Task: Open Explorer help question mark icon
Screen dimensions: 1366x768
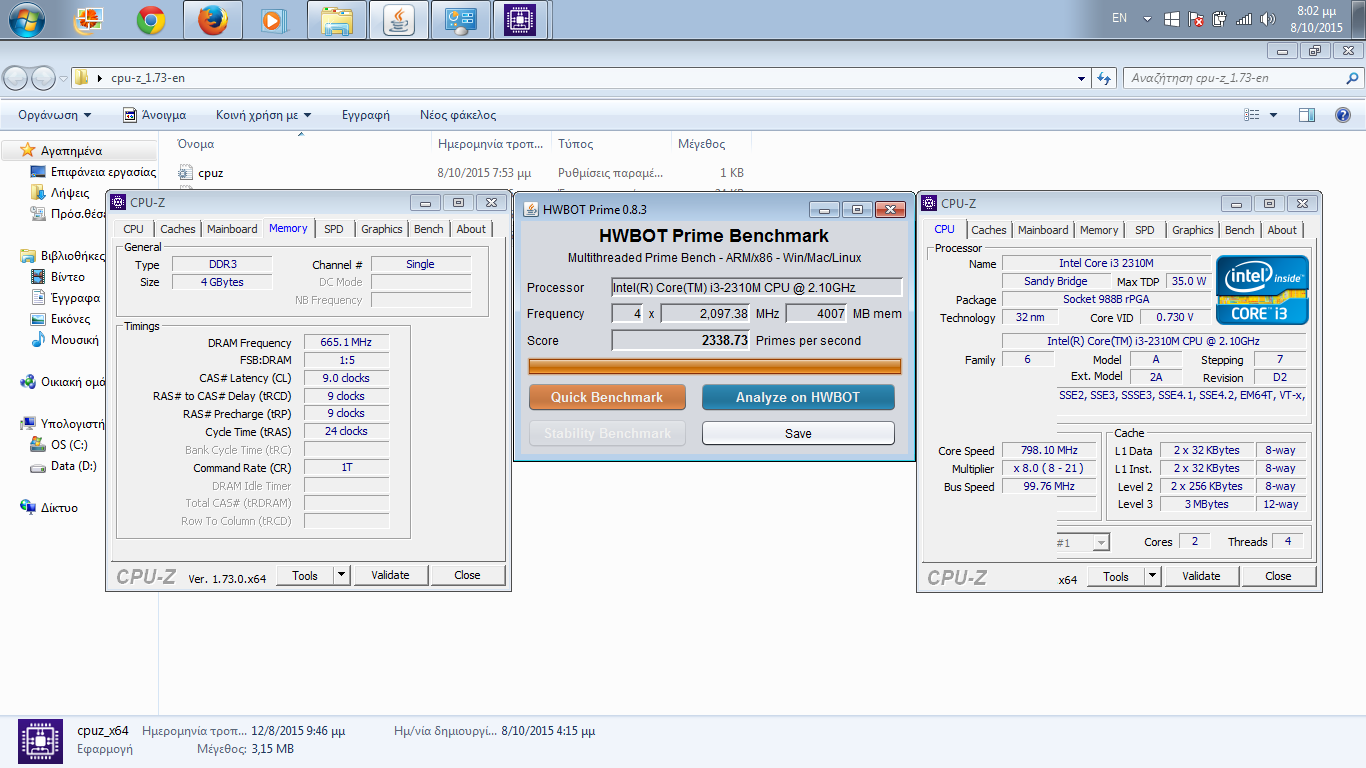Action: pos(1343,115)
